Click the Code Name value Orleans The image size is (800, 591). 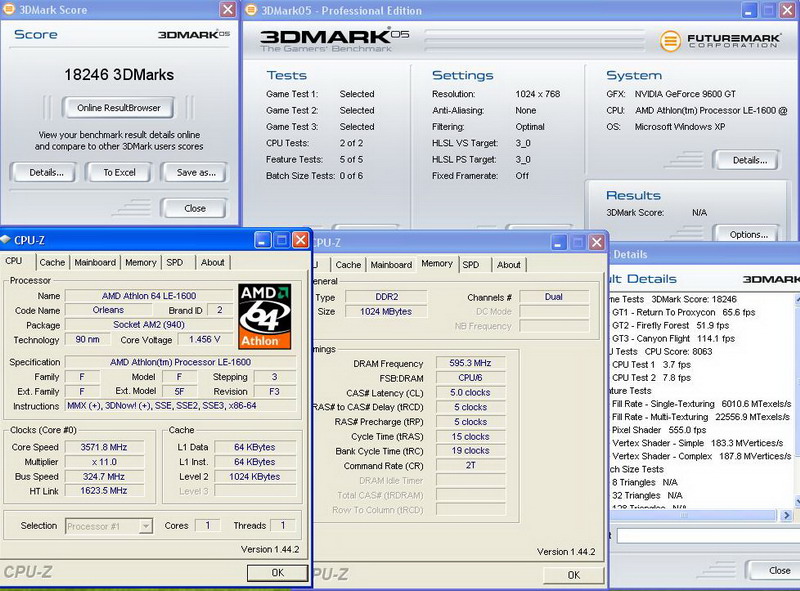tap(108, 310)
